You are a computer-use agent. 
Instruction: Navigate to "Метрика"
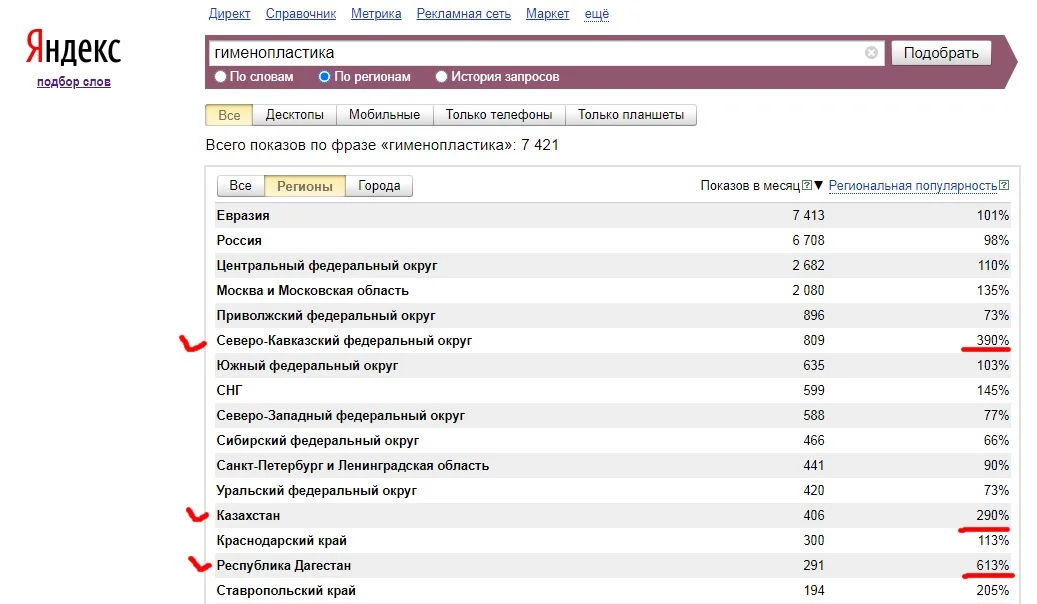coord(375,13)
